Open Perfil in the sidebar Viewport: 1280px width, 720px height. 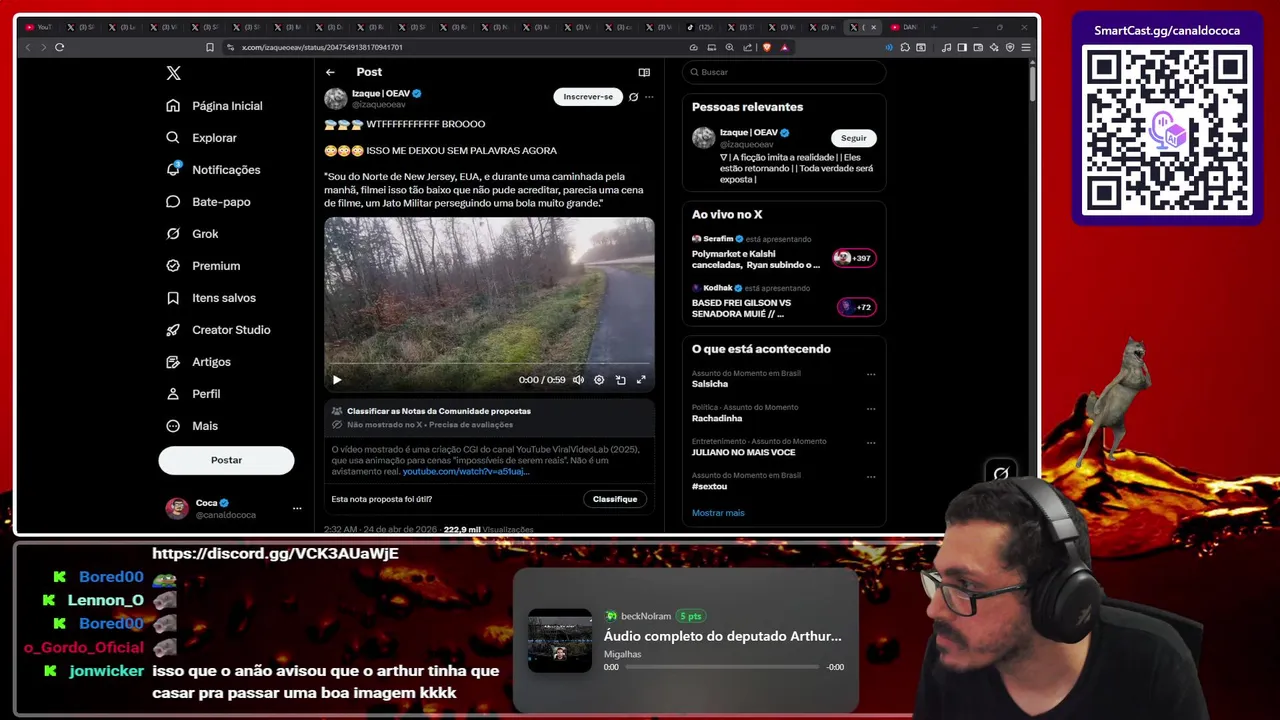tap(193, 394)
